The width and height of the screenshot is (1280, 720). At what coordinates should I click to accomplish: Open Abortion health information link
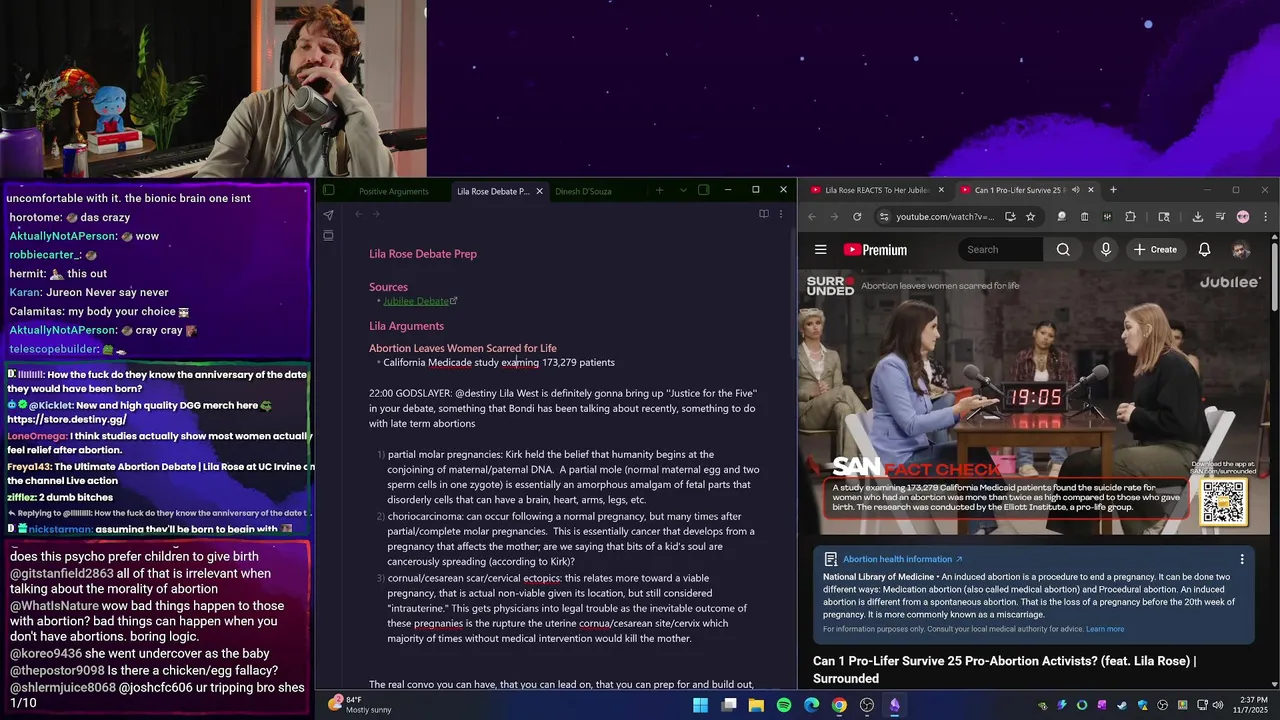coord(903,559)
